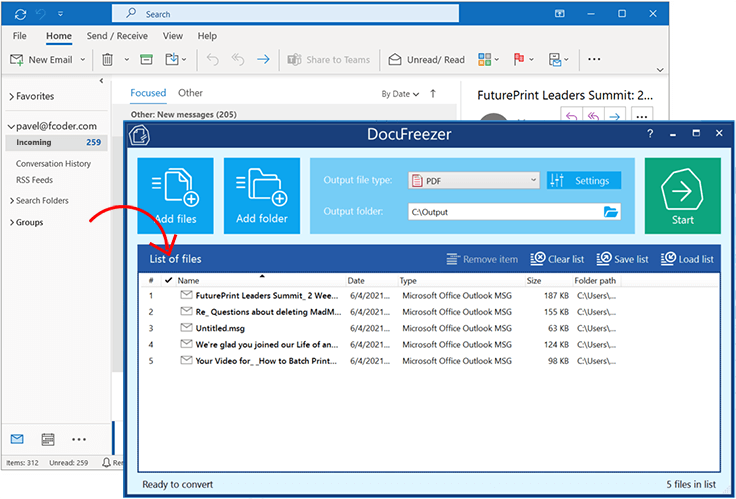736x499 pixels.
Task: Click the red Follow Up flag icon
Action: tap(519, 60)
